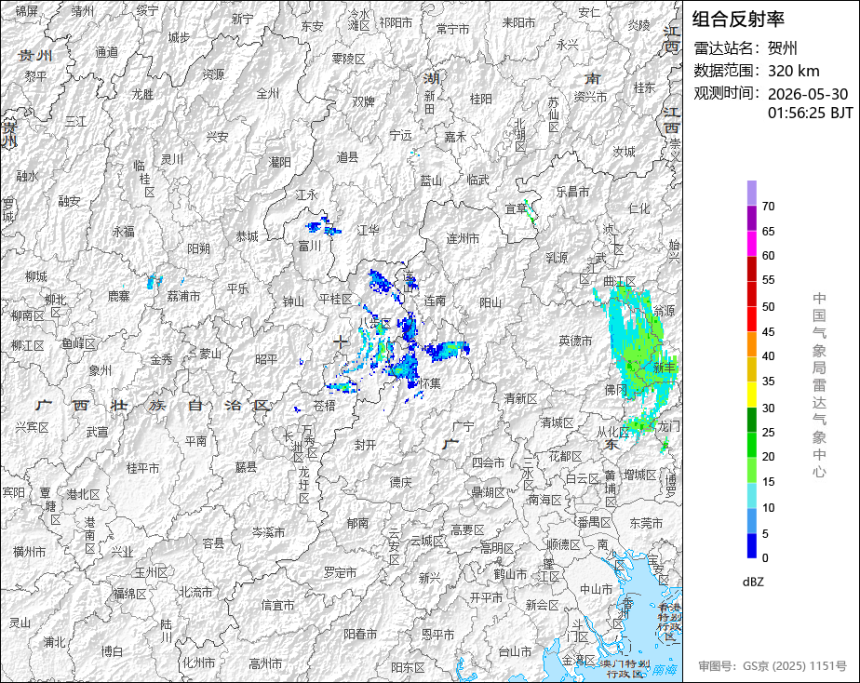Click the radar station name 贺州
The height and width of the screenshot is (683, 860).
point(783,48)
